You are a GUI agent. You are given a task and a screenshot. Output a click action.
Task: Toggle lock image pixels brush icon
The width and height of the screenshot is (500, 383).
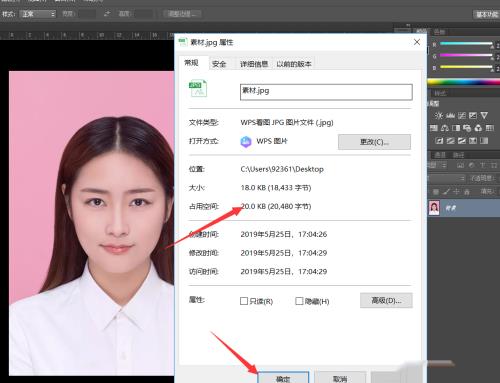coord(446,192)
